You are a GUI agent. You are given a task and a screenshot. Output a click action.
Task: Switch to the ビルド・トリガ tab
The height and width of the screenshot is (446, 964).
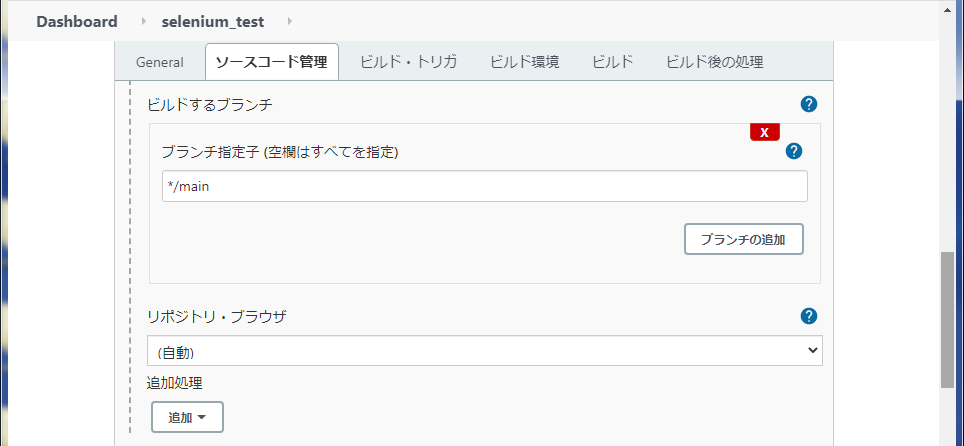(x=408, y=62)
